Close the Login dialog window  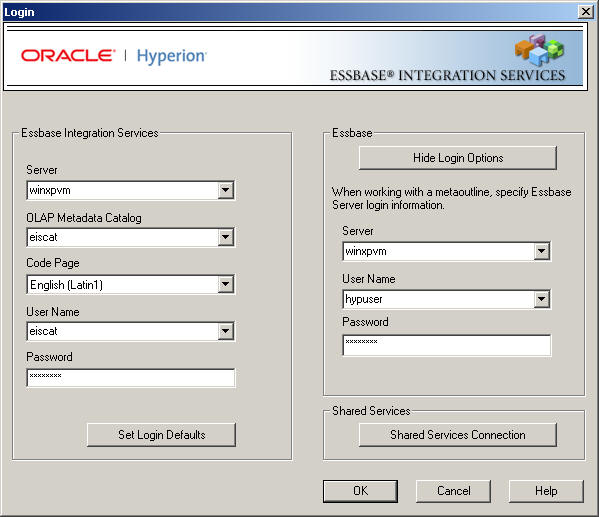586,12
